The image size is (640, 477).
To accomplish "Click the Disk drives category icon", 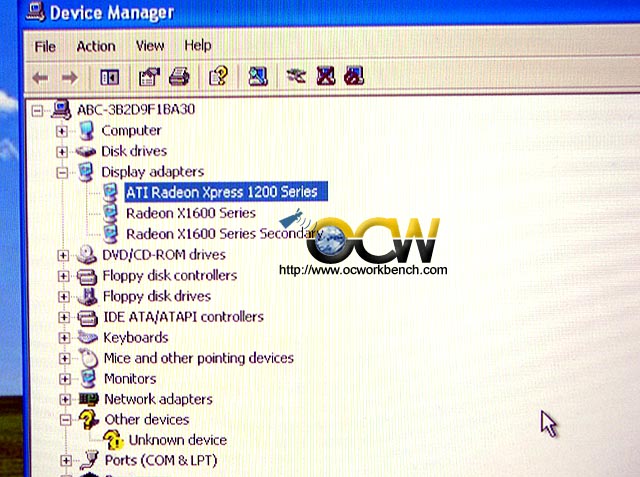I will [x=86, y=151].
